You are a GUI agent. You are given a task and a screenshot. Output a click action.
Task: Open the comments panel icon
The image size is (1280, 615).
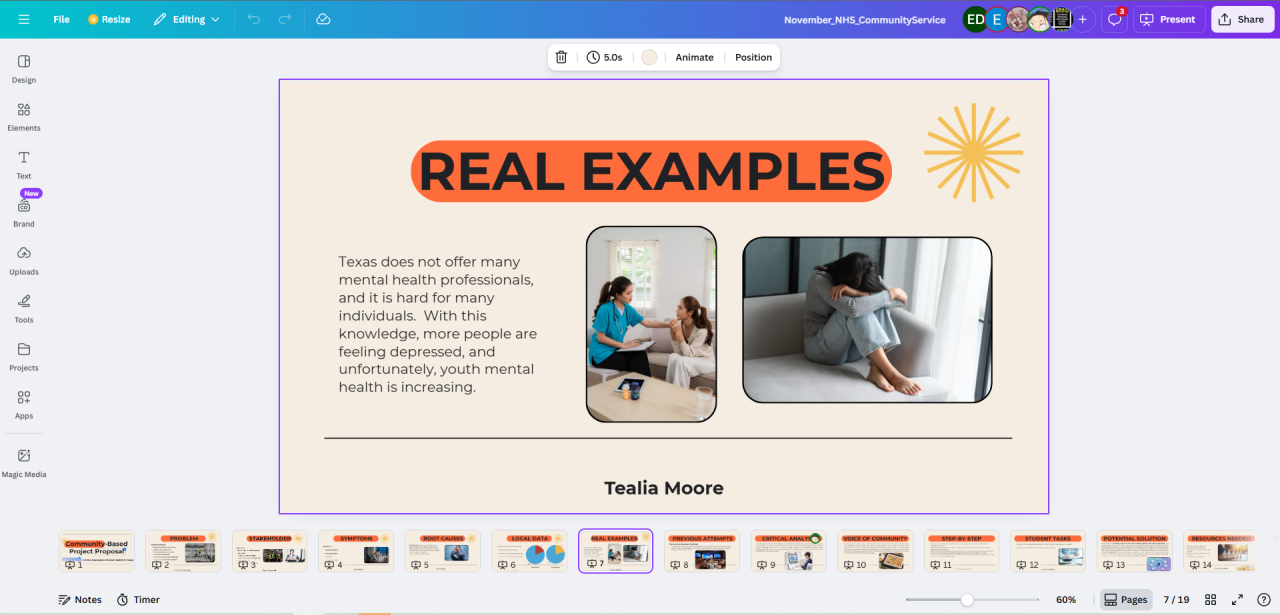pyautogui.click(x=1115, y=19)
